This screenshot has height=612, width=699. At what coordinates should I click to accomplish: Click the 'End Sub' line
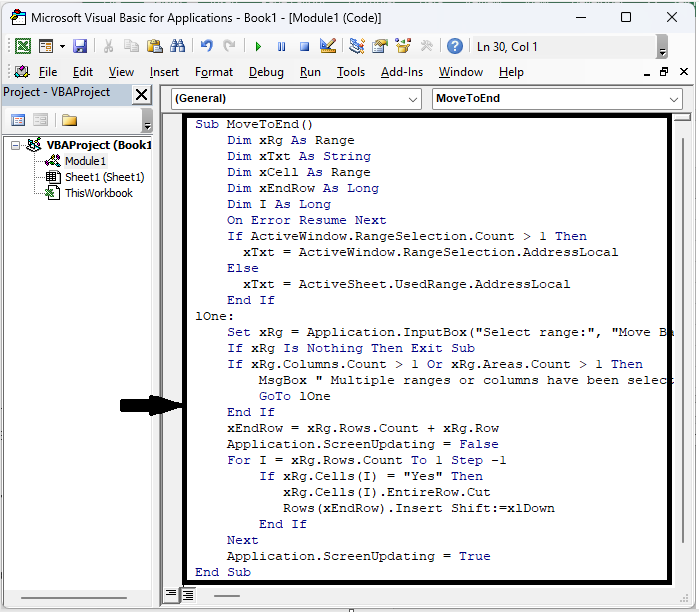(x=223, y=572)
